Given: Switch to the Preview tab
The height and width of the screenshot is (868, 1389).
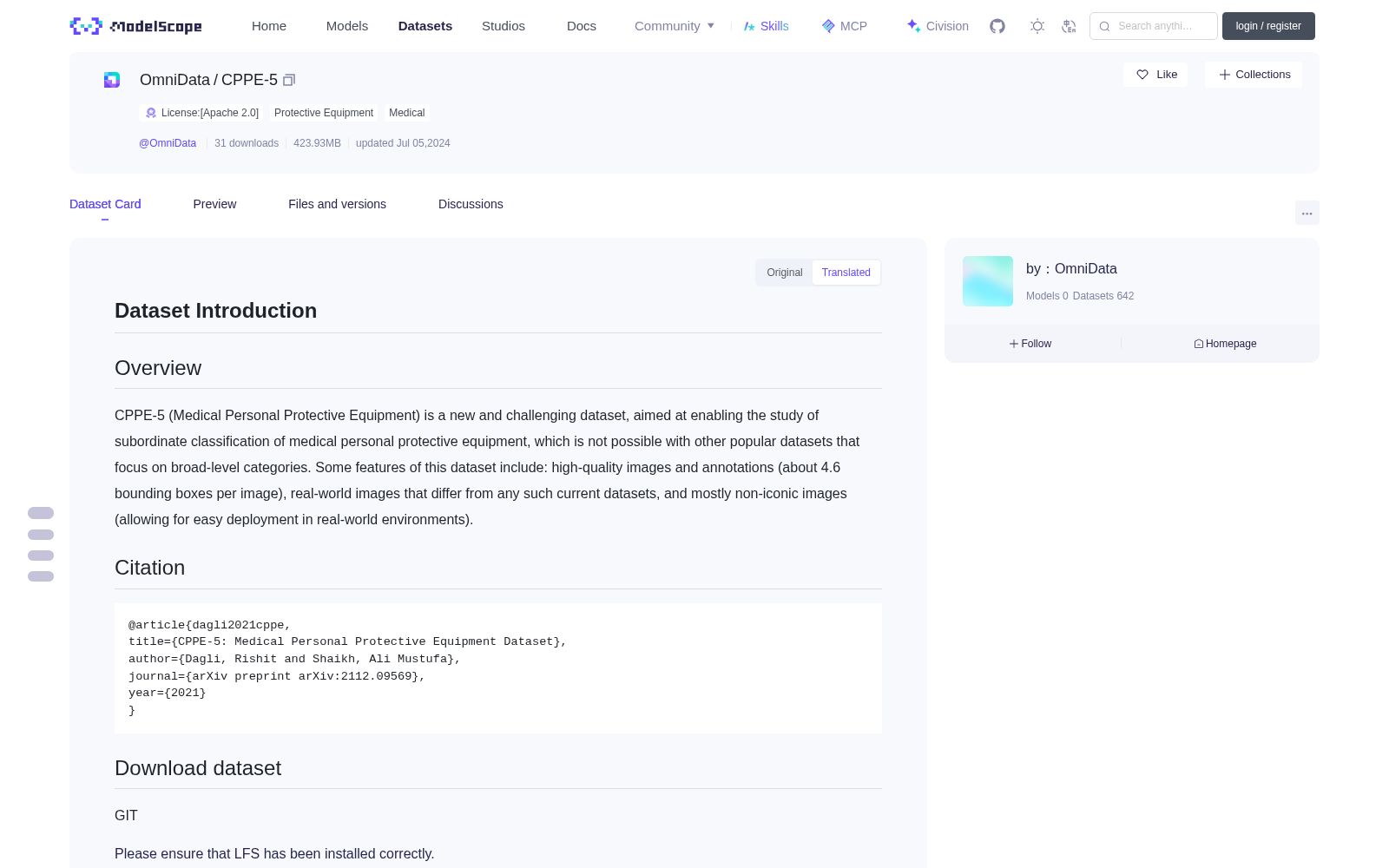Looking at the screenshot, I should (x=214, y=204).
